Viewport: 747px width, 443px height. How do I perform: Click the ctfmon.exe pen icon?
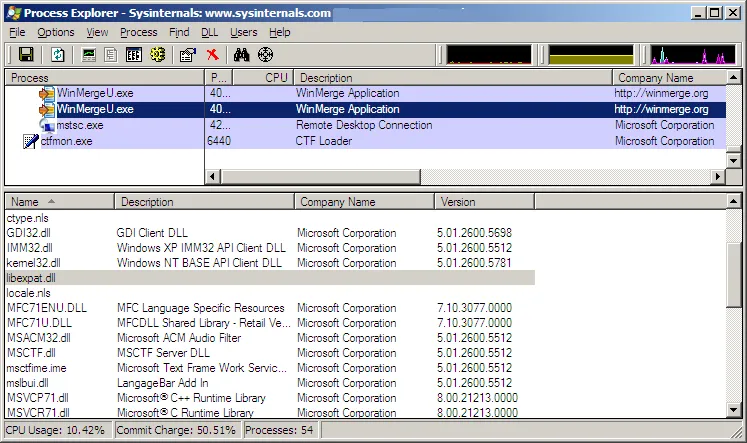[x=30, y=141]
